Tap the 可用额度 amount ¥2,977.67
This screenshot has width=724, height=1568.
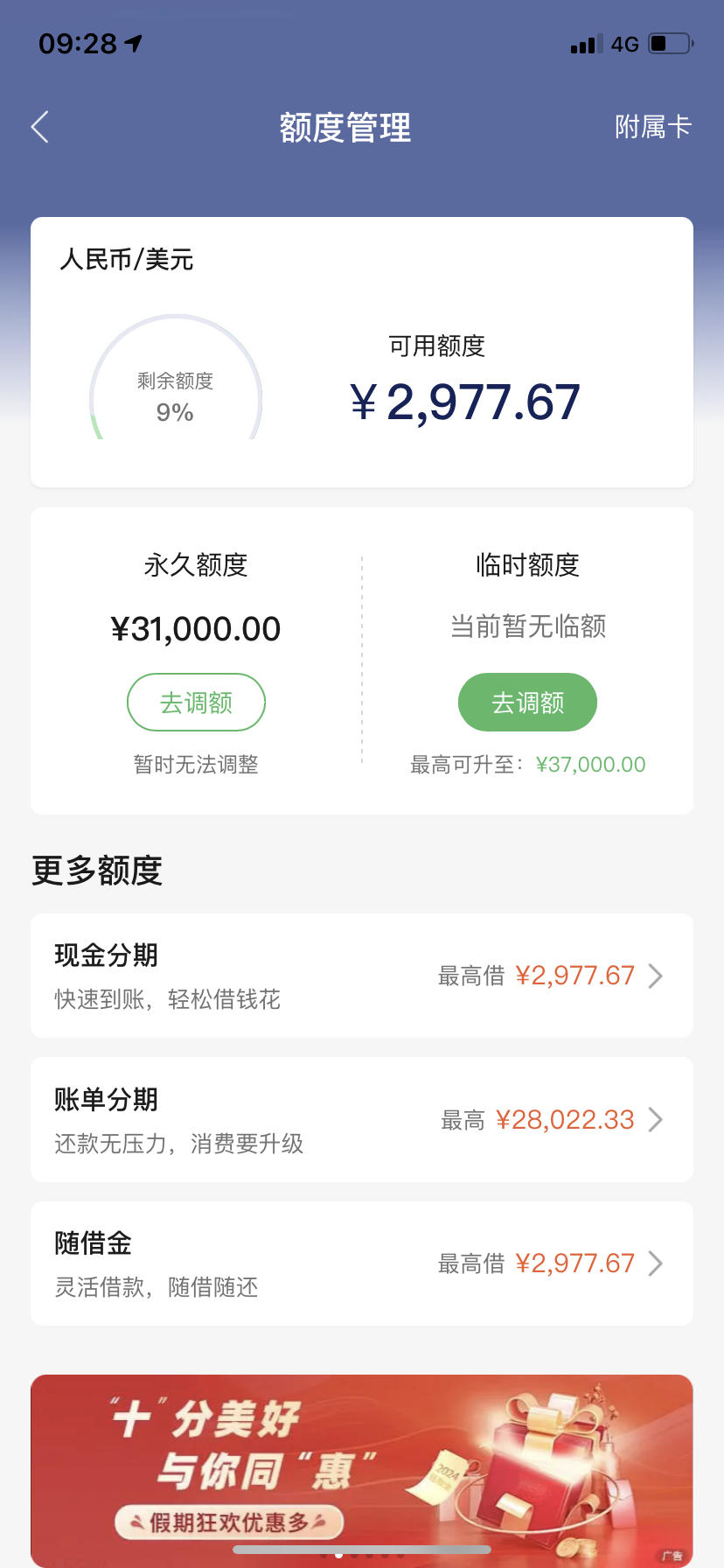pyautogui.click(x=465, y=402)
